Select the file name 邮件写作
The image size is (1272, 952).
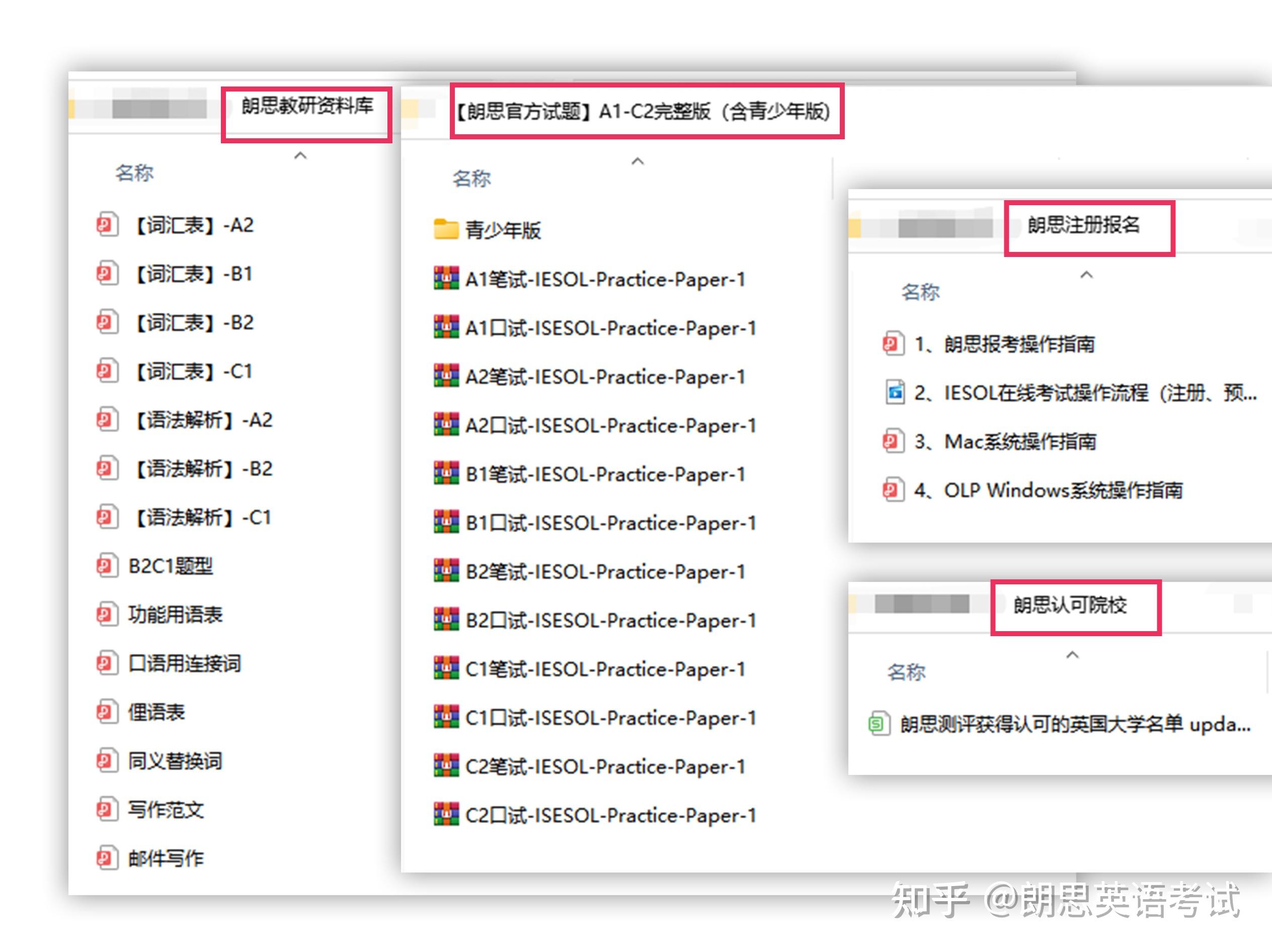pos(166,858)
